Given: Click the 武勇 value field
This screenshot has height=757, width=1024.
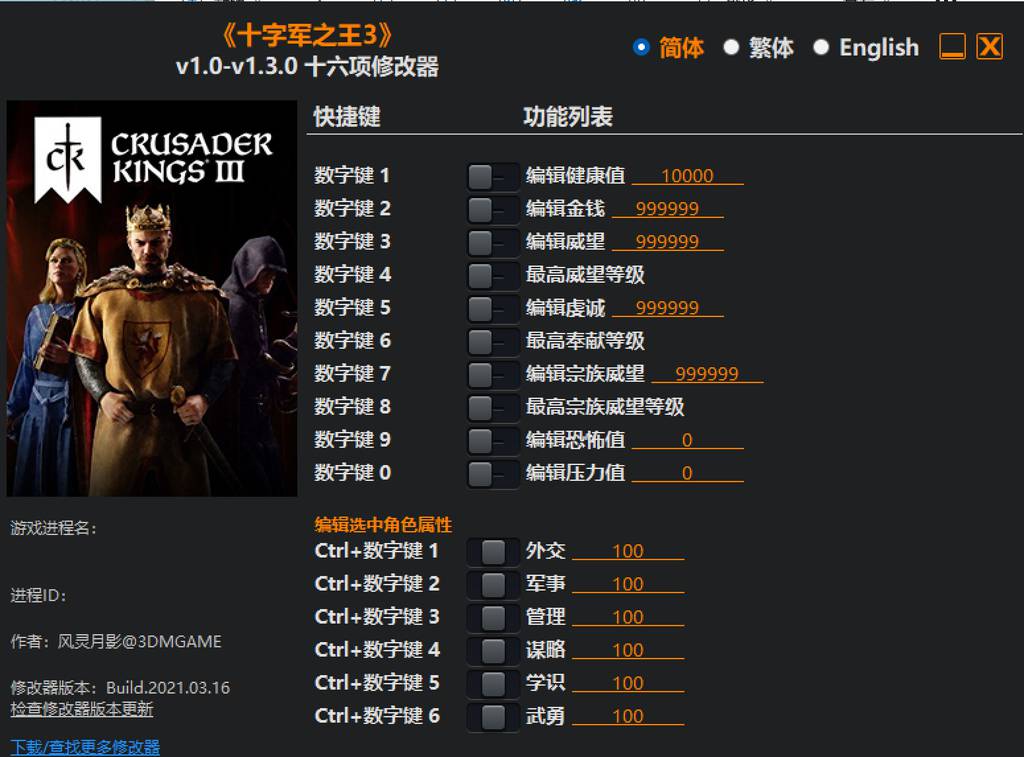Looking at the screenshot, I should pyautogui.click(x=628, y=716).
